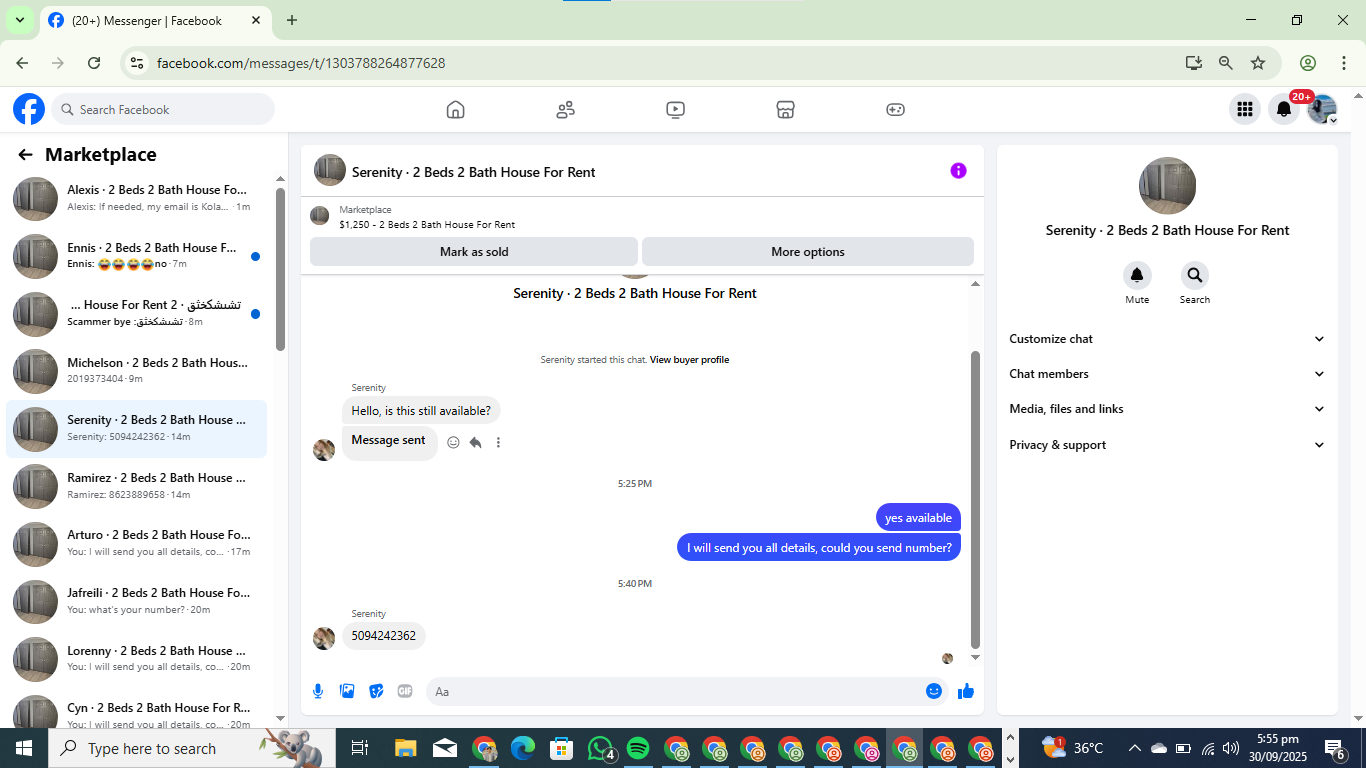Choose a sticker with the sticker icon

[376, 691]
